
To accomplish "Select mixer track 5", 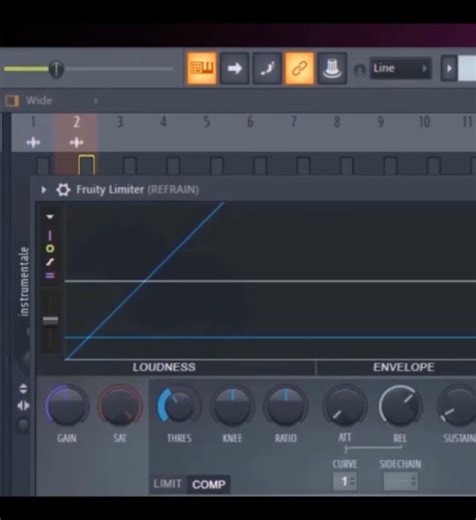I will point(206,122).
